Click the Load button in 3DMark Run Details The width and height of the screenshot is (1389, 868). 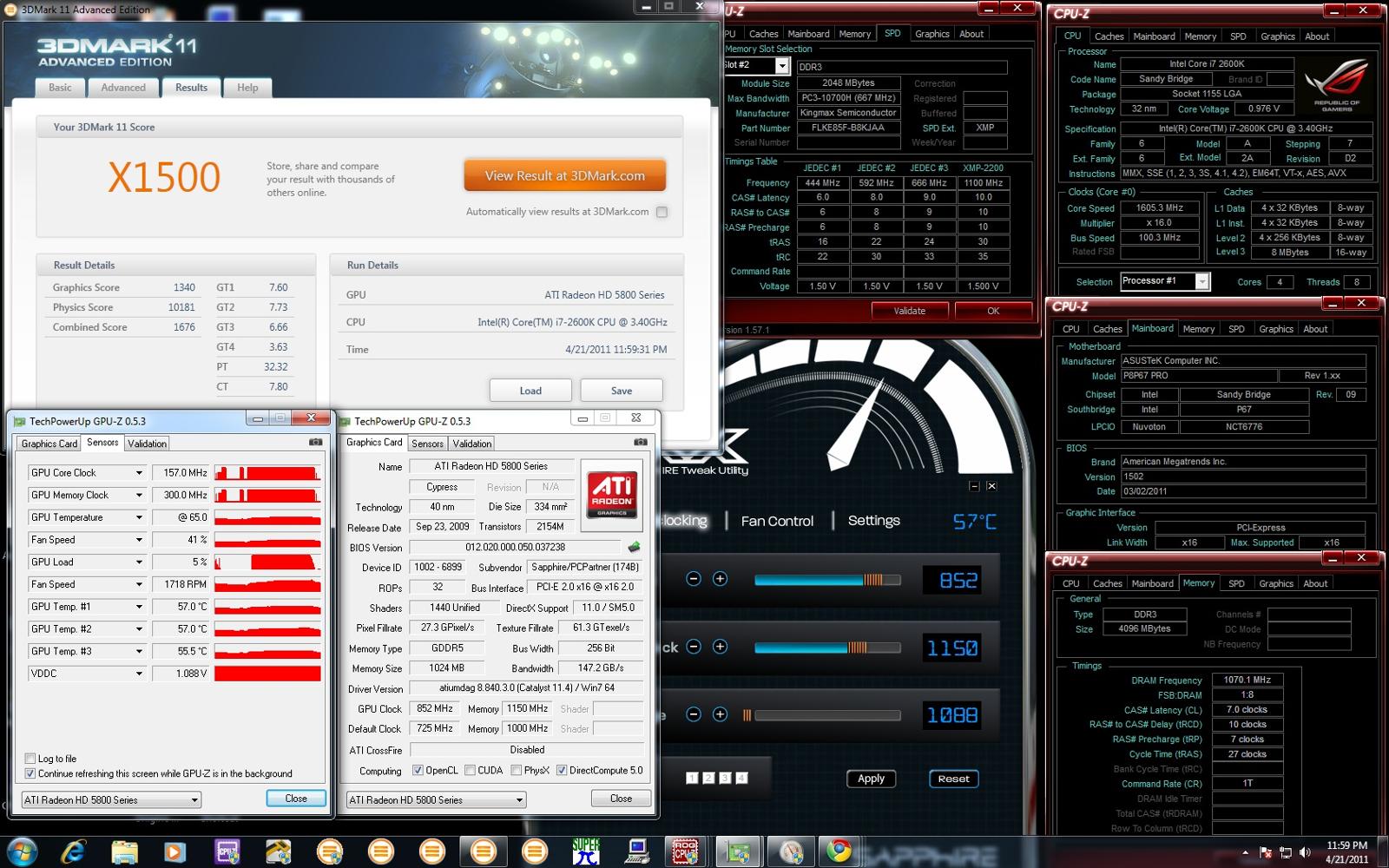pyautogui.click(x=530, y=391)
